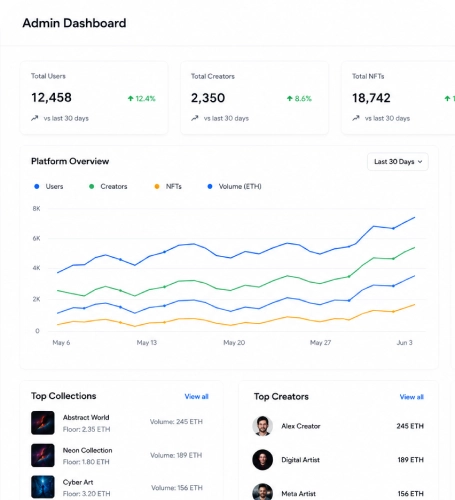Image resolution: width=455 pixels, height=500 pixels.
Task: Click the Cyber Art collection name
Action: pyautogui.click(x=78, y=482)
